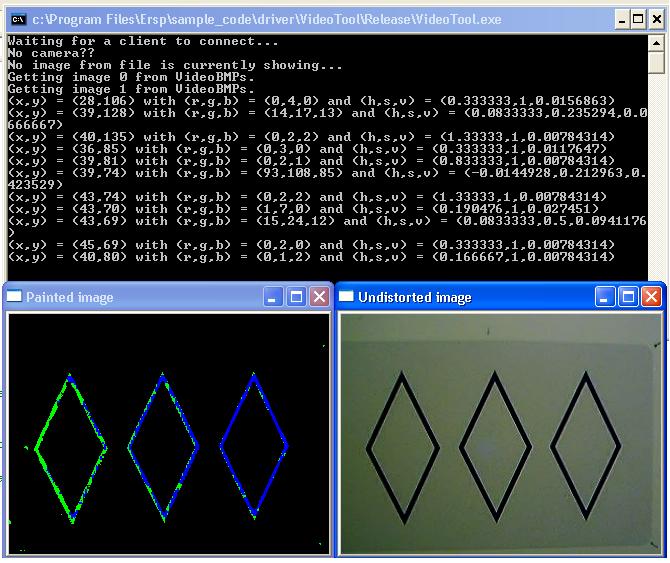Click the Undistorted image title bar text
Screen dimensions: 670x563
coord(415,297)
